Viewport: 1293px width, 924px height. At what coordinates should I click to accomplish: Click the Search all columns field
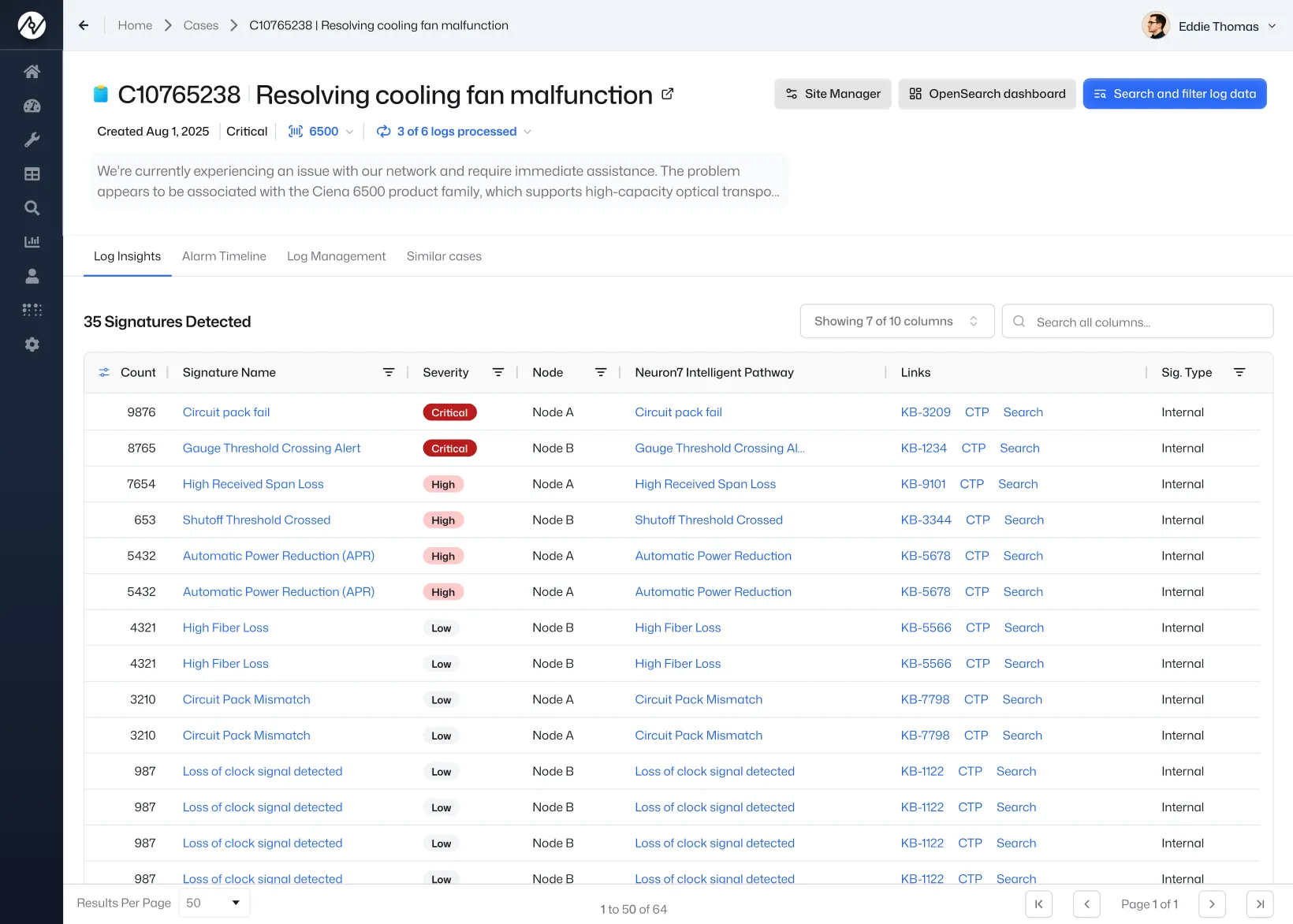(1138, 321)
